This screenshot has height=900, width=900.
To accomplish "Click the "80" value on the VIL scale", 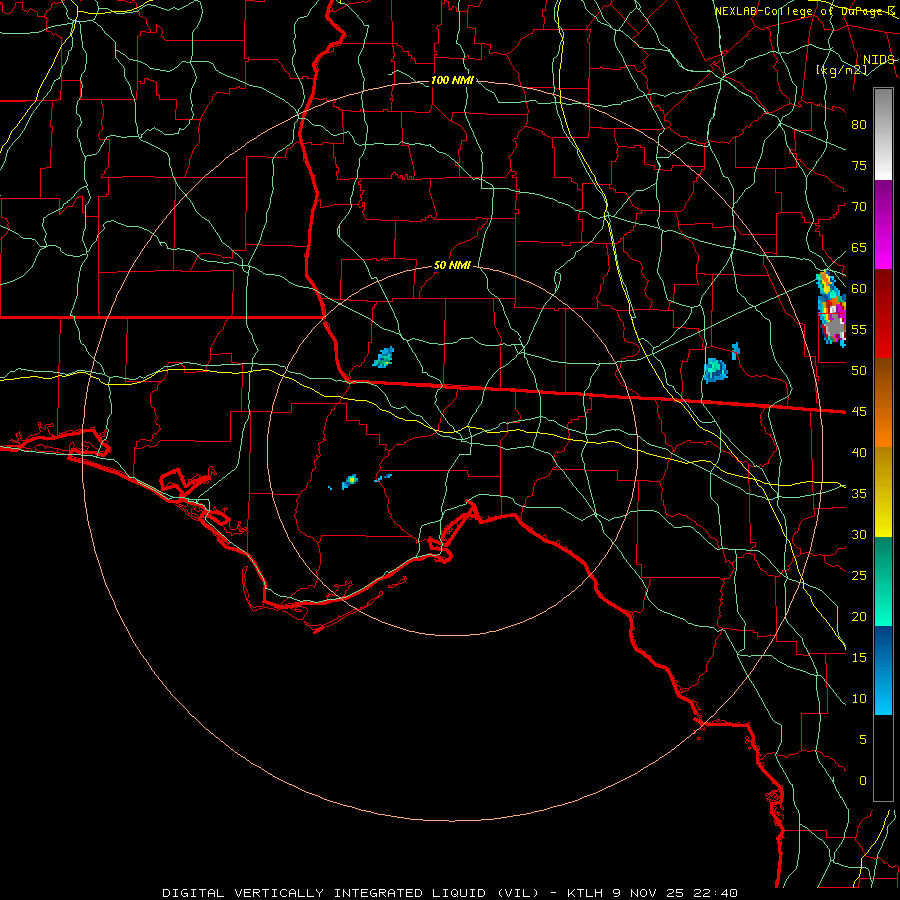I will tap(859, 125).
